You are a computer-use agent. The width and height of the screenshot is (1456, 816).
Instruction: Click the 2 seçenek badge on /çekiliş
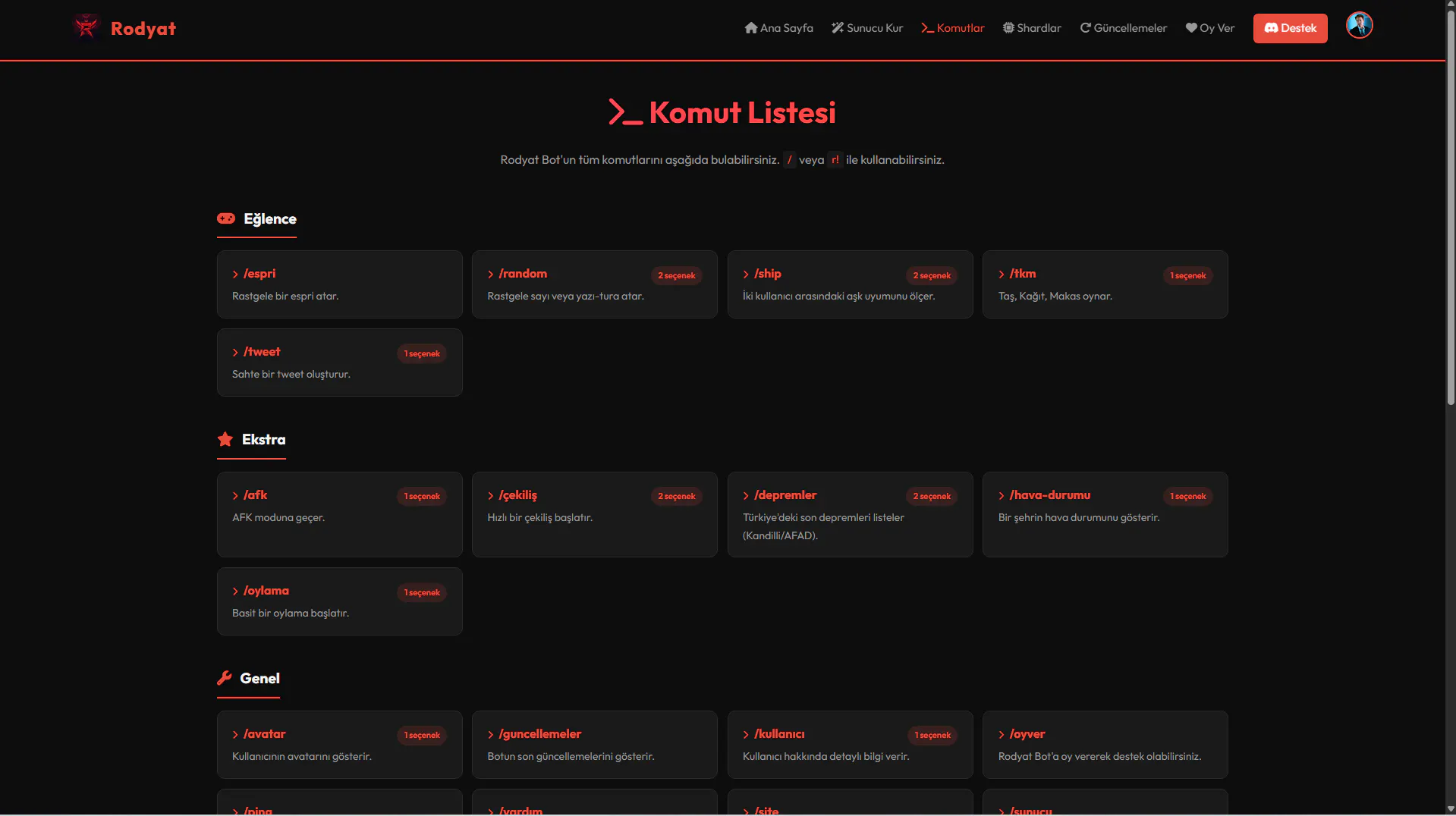[676, 496]
